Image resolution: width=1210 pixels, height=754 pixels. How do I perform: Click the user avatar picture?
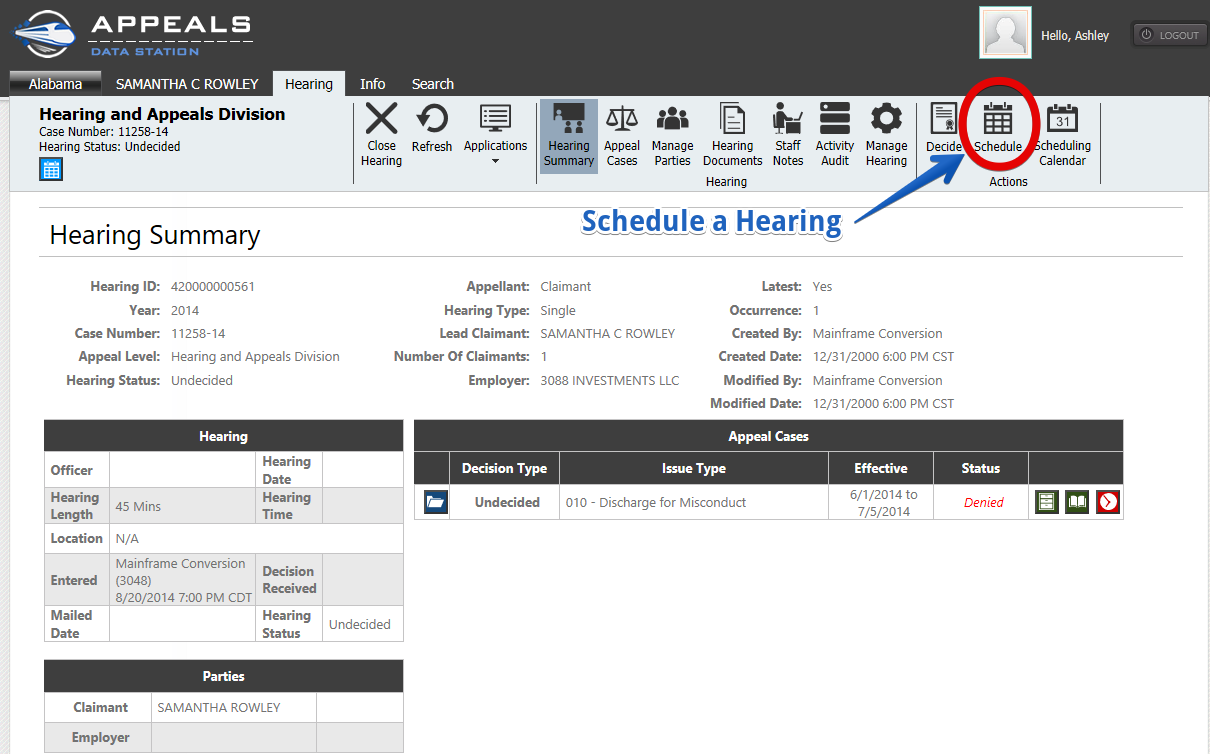1005,33
